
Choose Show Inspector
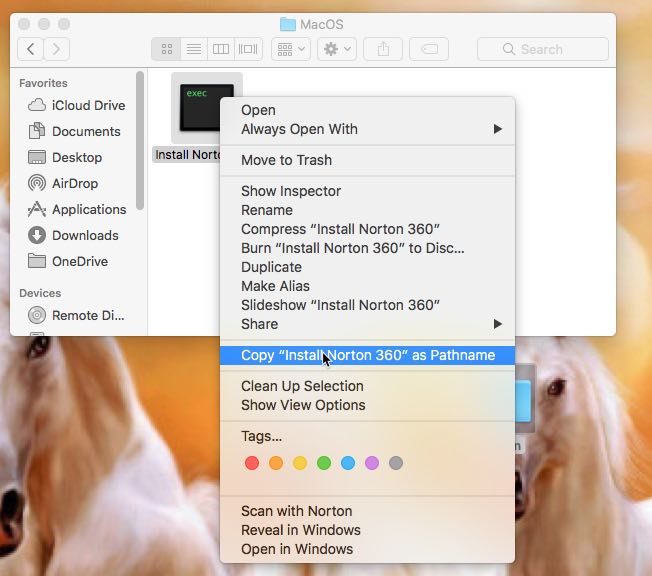[367, 191]
